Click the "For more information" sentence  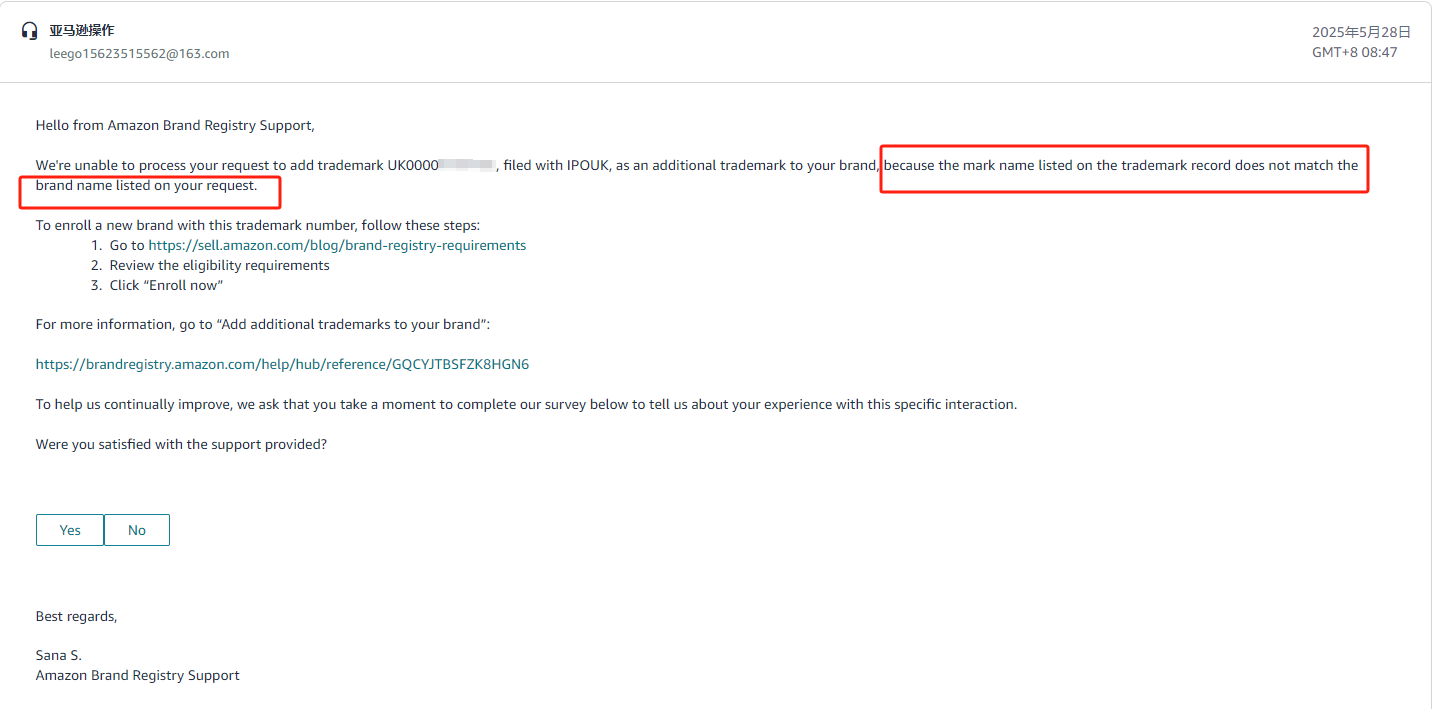point(263,324)
